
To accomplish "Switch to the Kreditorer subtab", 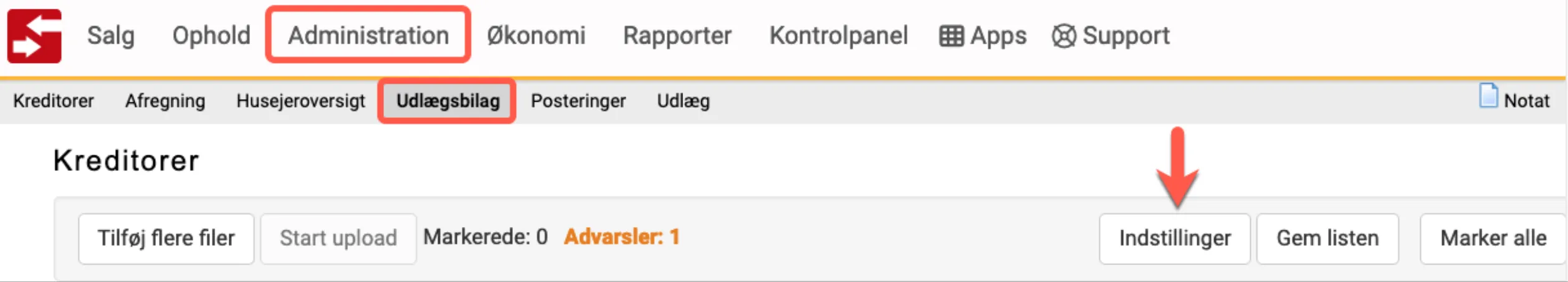I will tap(54, 101).
